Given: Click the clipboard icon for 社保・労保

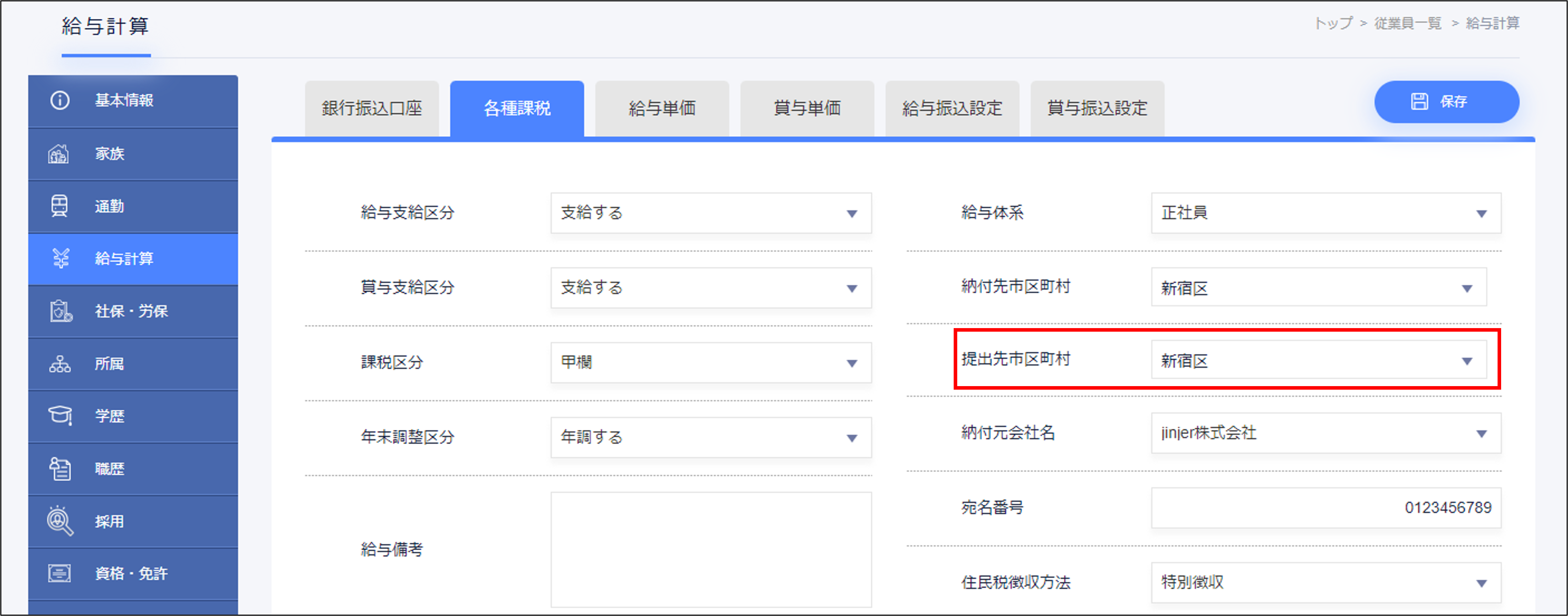Looking at the screenshot, I should pos(60,311).
